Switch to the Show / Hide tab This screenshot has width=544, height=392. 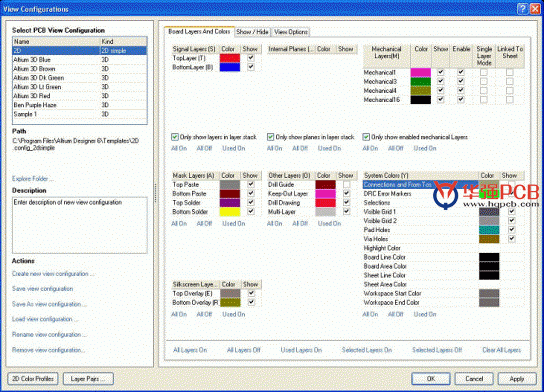tap(252, 32)
